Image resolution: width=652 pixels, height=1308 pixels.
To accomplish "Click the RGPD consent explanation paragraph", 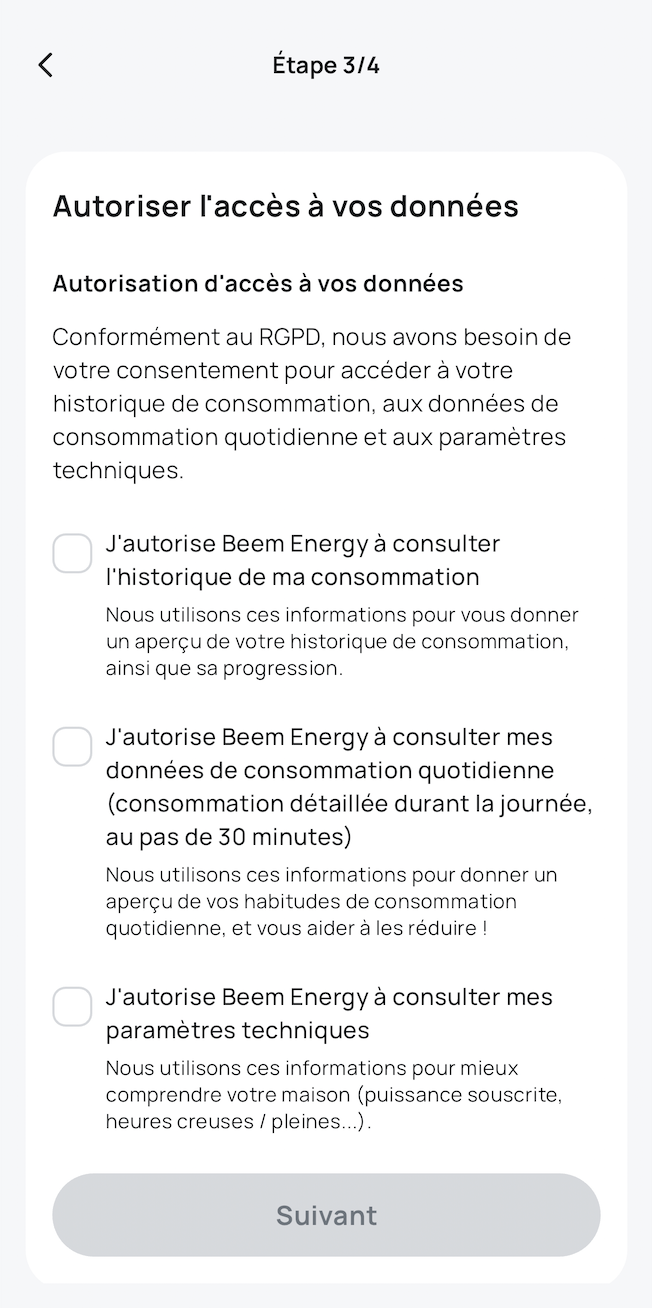I will pos(312,403).
